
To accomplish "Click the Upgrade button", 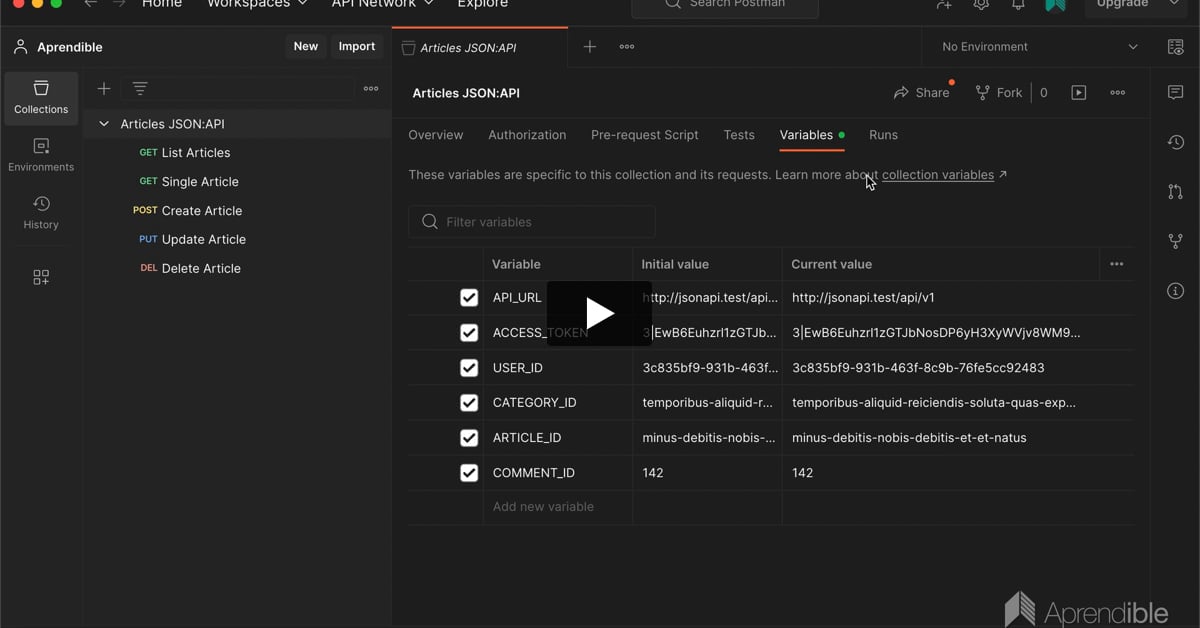I will (1122, 4).
